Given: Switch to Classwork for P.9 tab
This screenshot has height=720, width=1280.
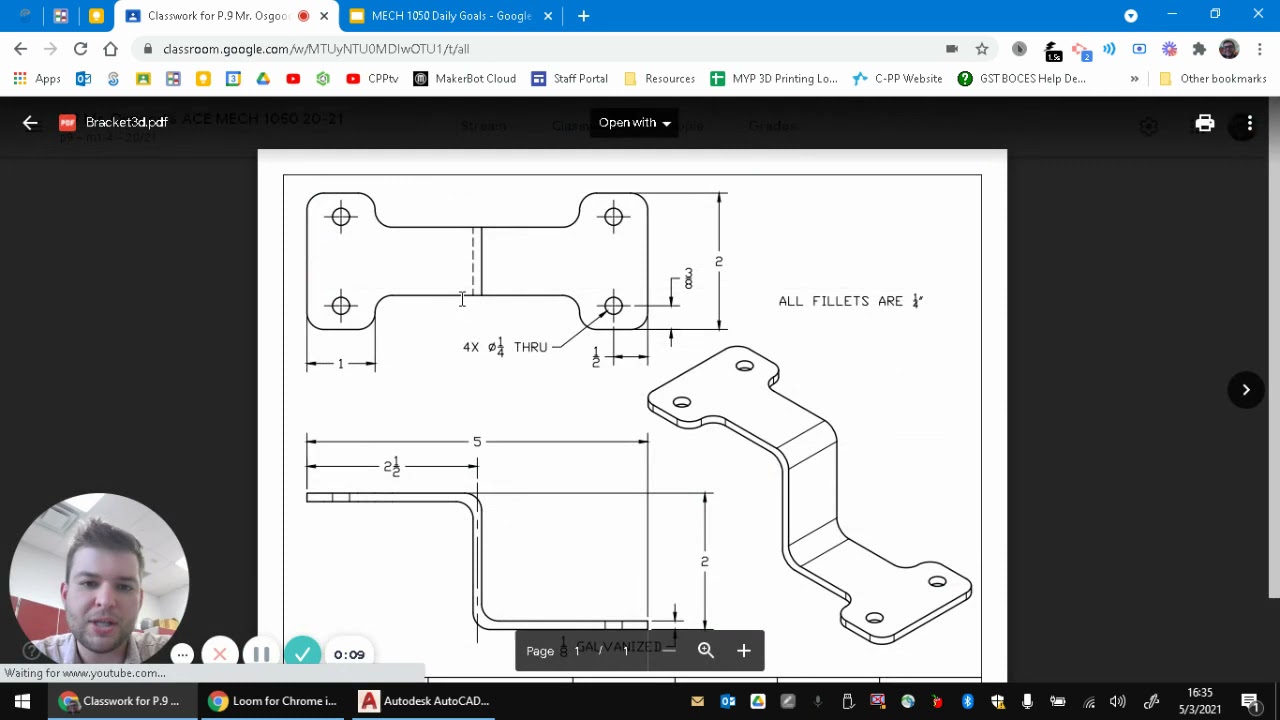Looking at the screenshot, I should 218,16.
